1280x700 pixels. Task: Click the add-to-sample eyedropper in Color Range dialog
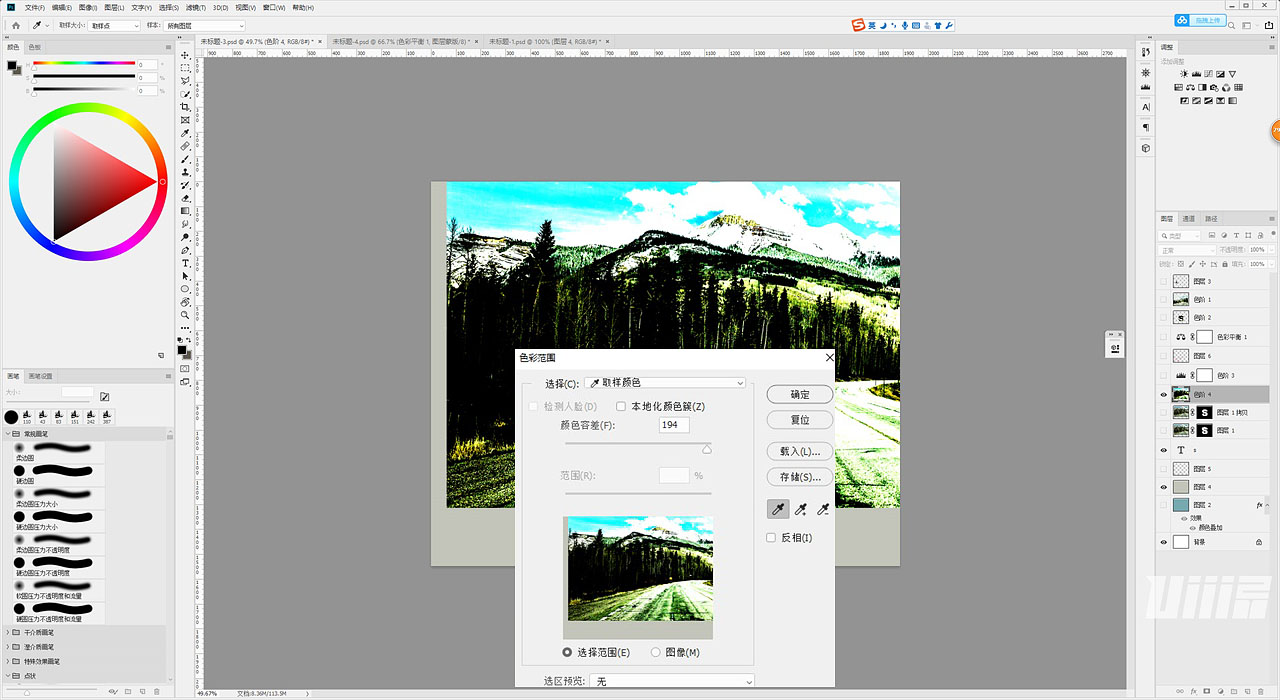click(x=800, y=509)
